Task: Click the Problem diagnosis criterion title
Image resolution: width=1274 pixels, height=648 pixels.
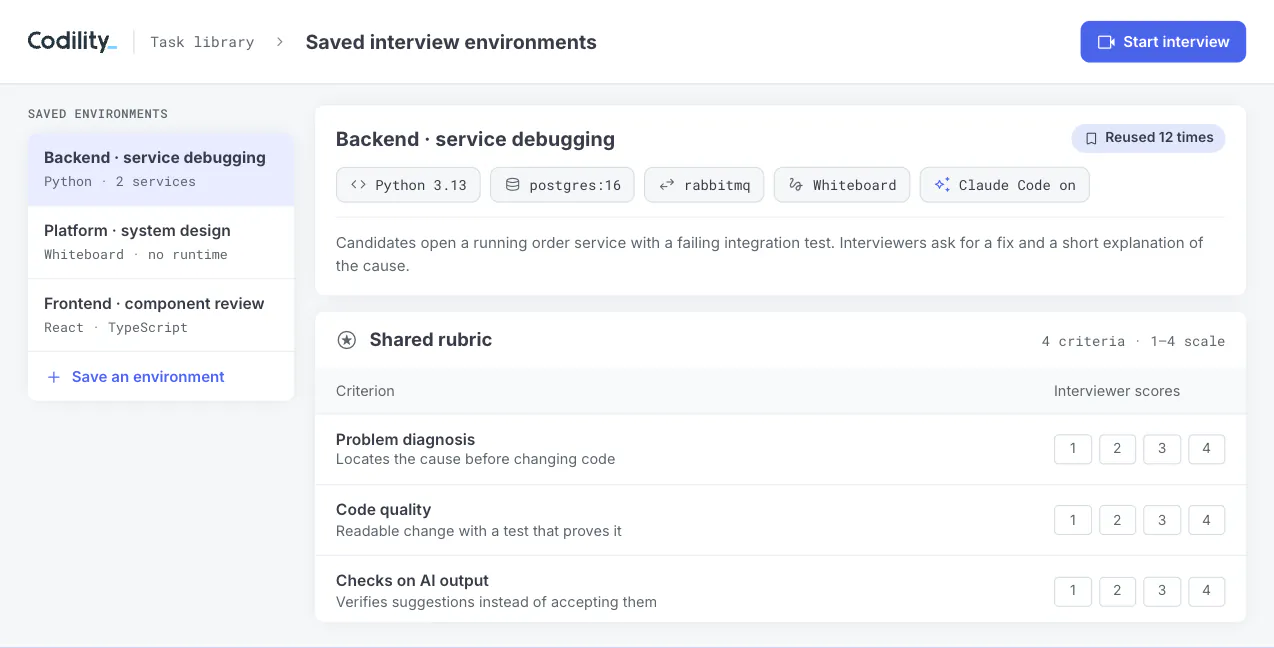Action: pyautogui.click(x=405, y=439)
